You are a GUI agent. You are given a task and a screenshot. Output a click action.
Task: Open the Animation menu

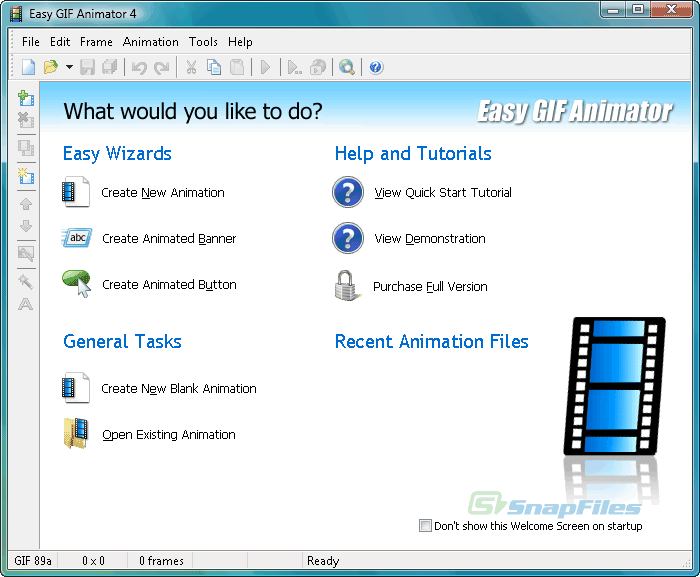click(x=150, y=42)
